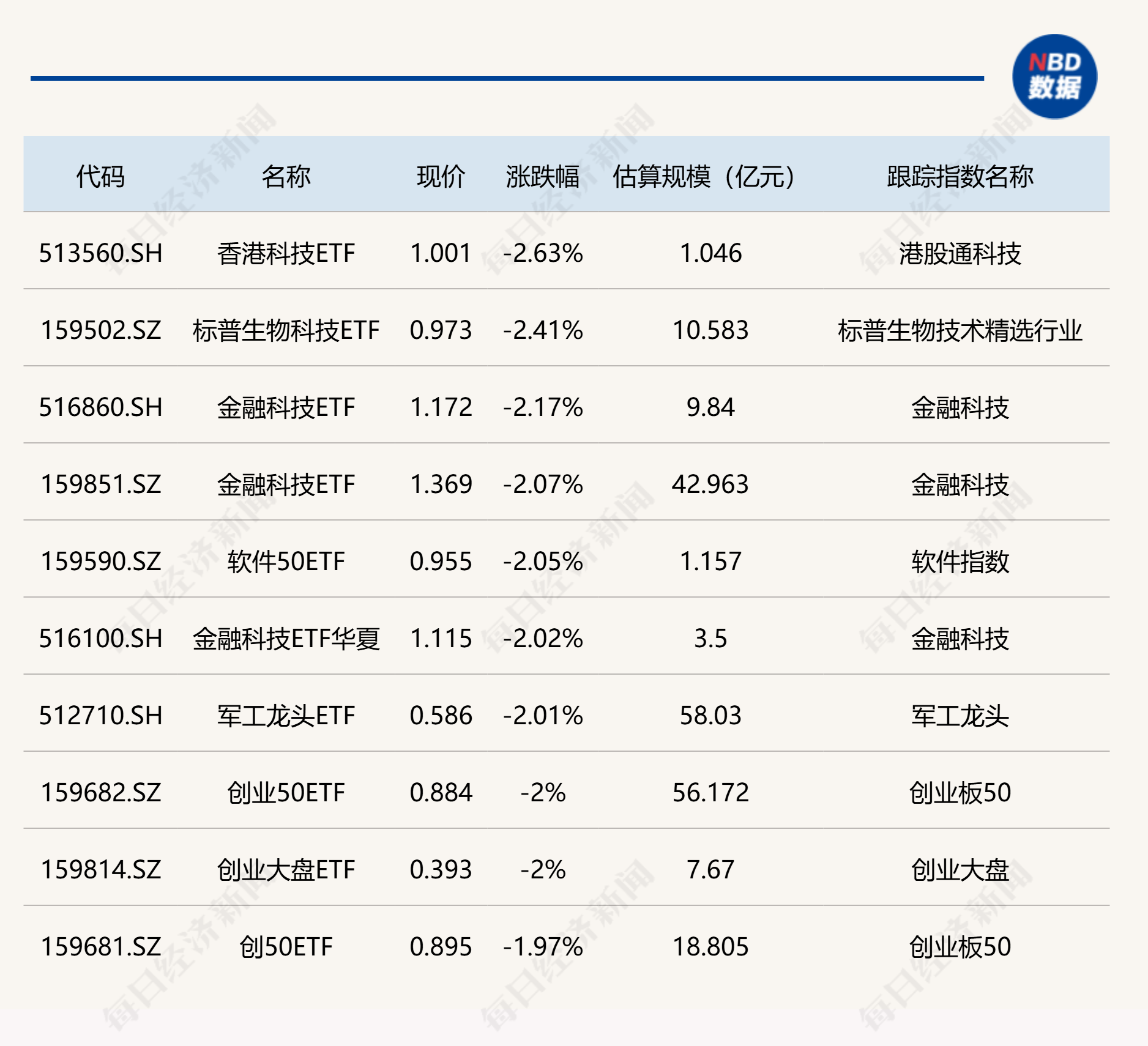Screen dimensions: 1148x1046
Task: Select code 512710.SH
Action: [101, 716]
